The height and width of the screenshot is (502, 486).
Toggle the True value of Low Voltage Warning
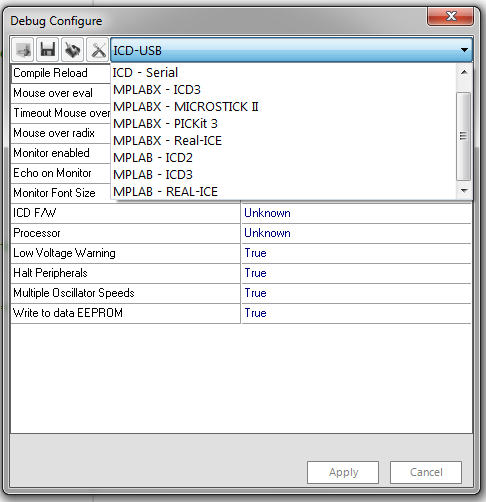[356, 253]
